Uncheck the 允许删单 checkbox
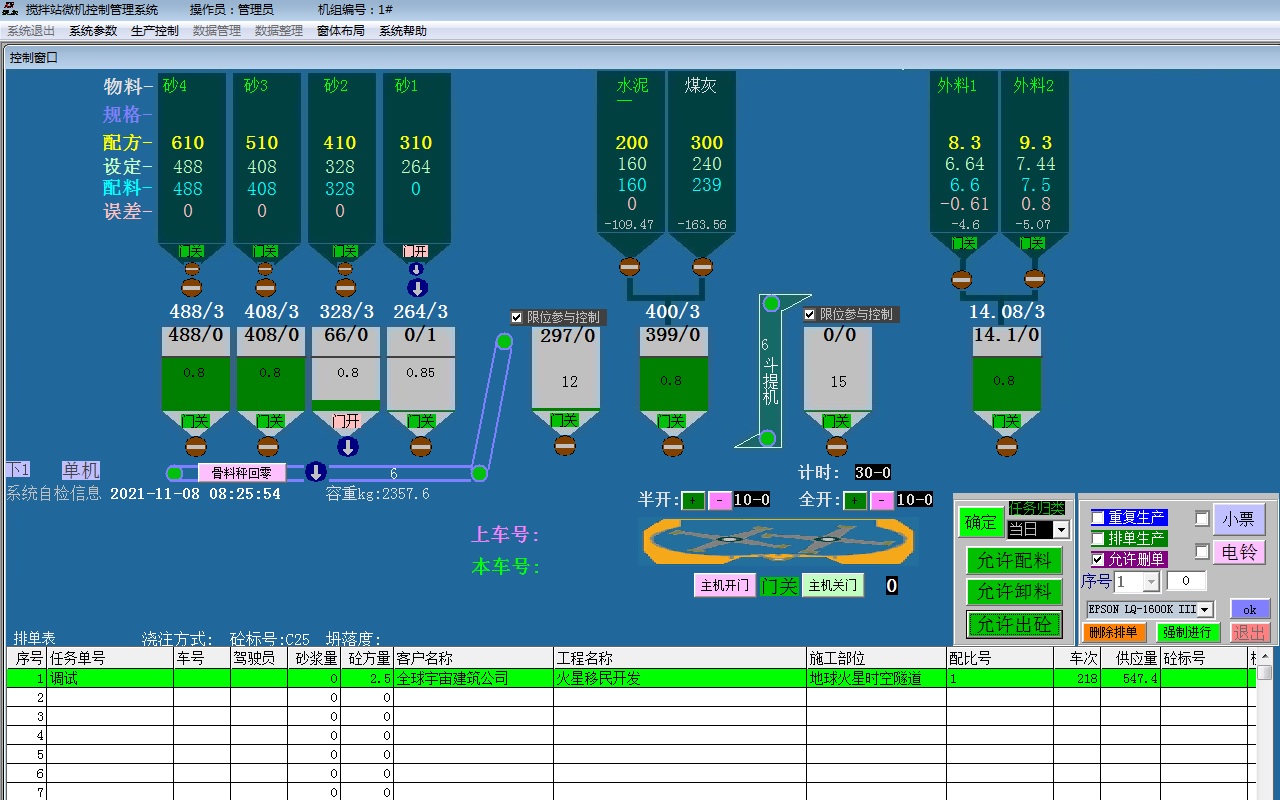Viewport: 1280px width, 800px height. click(x=1098, y=560)
